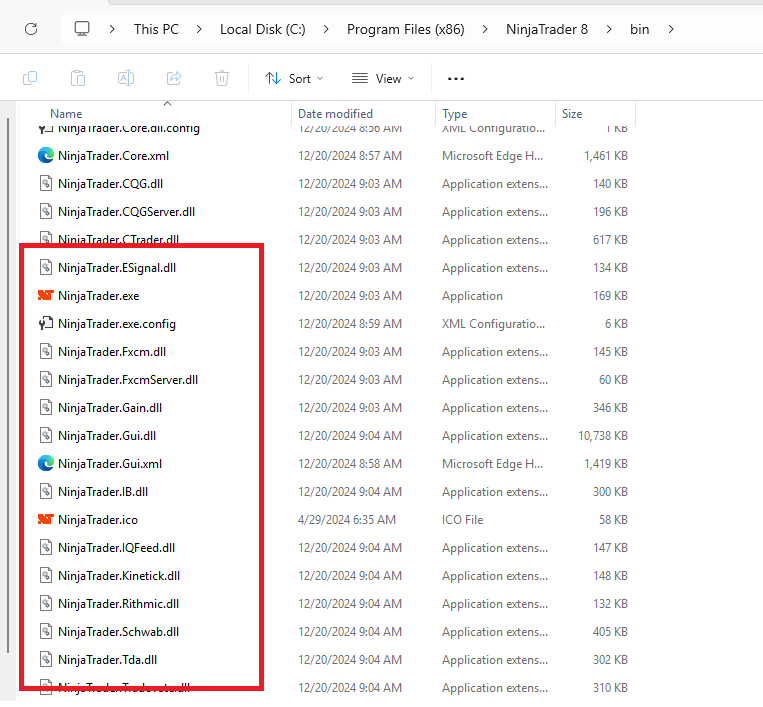This screenshot has width=763, height=707.
Task: Click DLL icon of NinjaTrader.Fxcm.dll
Action: point(46,351)
